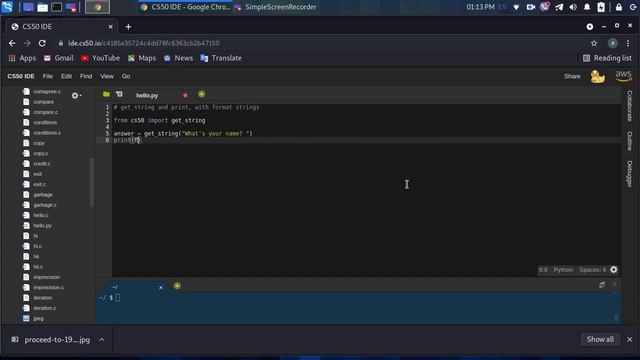640x360 pixels.
Task: Open copy.c in the file tree
Action: [41, 153]
